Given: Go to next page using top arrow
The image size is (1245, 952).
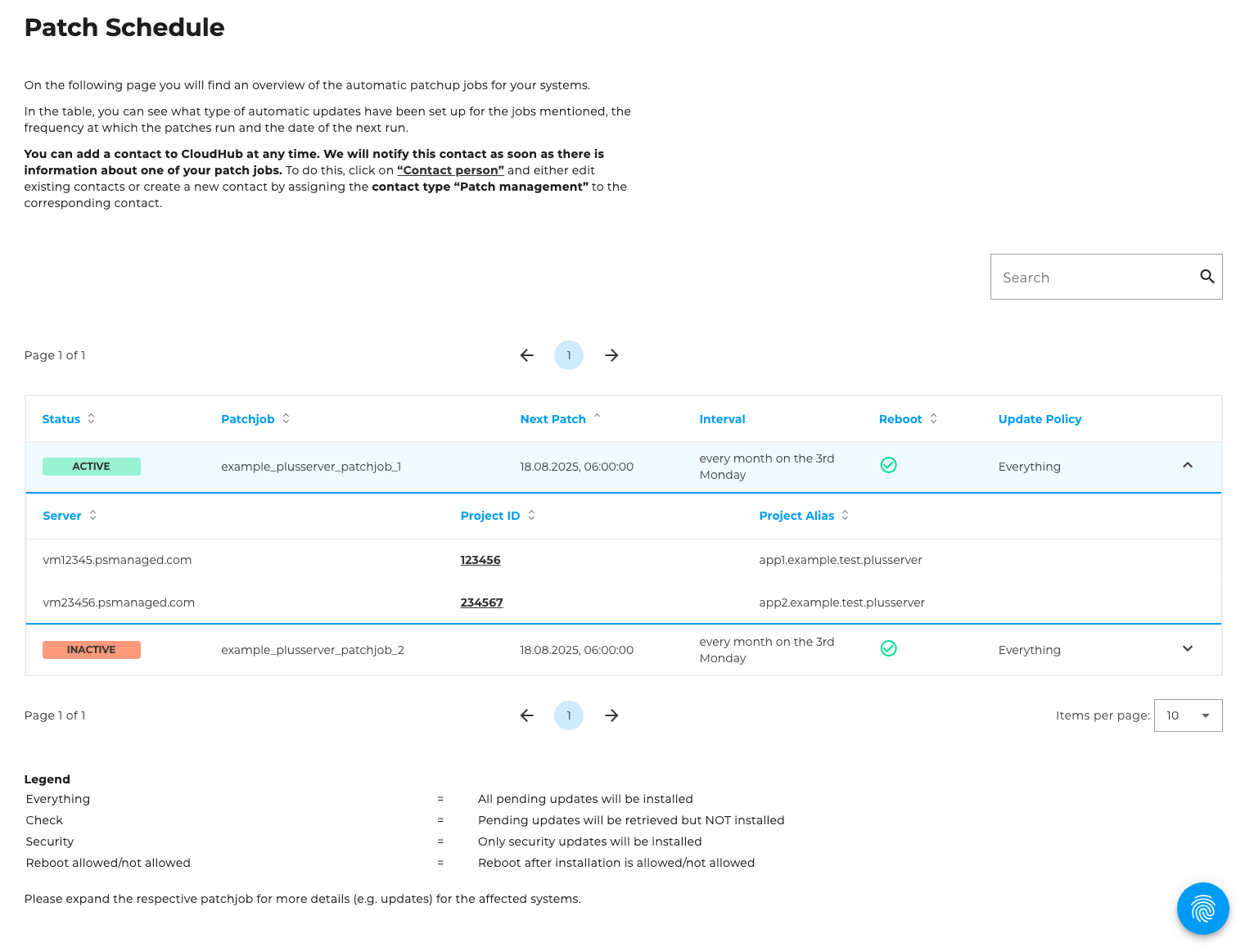Looking at the screenshot, I should pyautogui.click(x=611, y=355).
